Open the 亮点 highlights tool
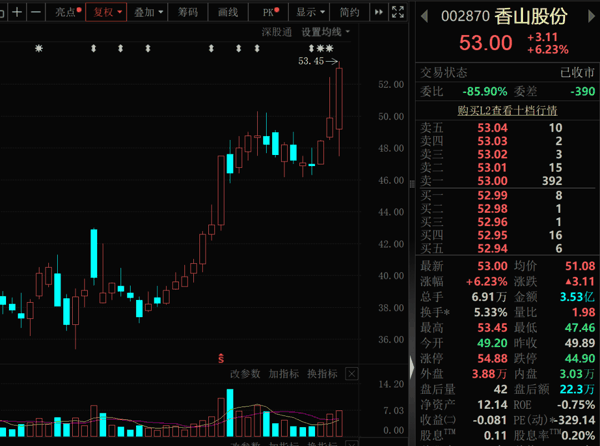Image resolution: width=600 pixels, height=446 pixels. coord(68,12)
